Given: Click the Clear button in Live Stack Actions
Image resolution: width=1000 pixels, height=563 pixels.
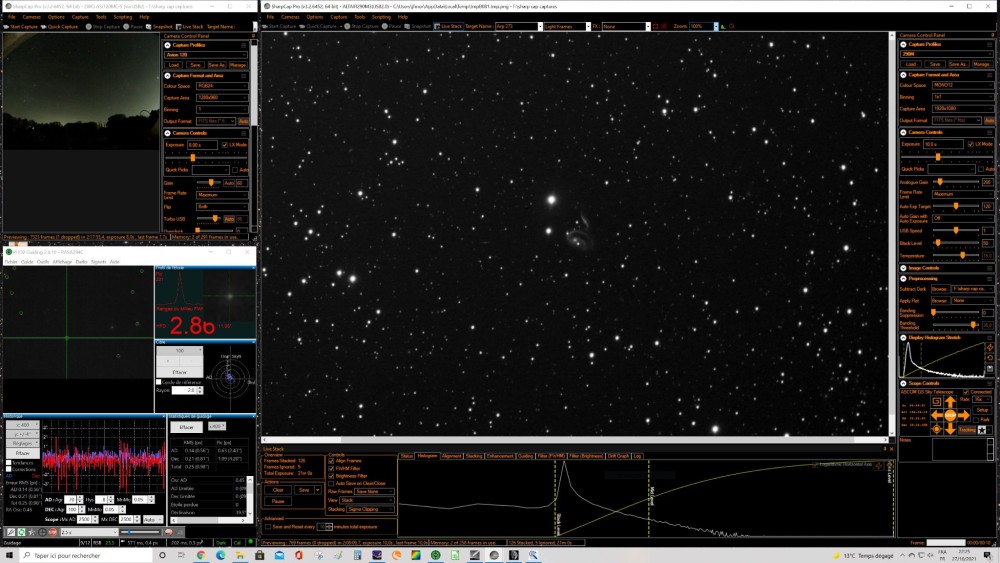Looking at the screenshot, I should pos(278,490).
